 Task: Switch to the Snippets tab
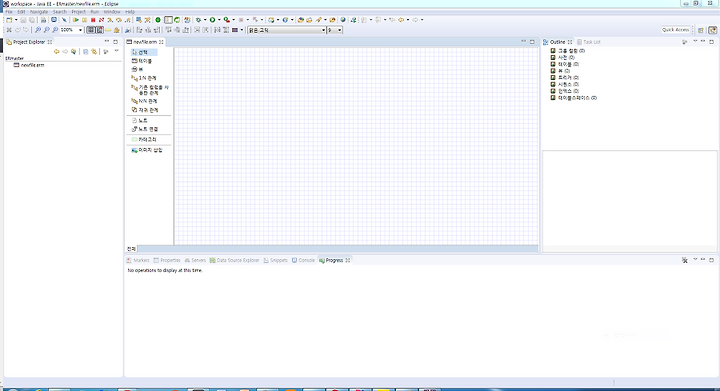point(276,260)
